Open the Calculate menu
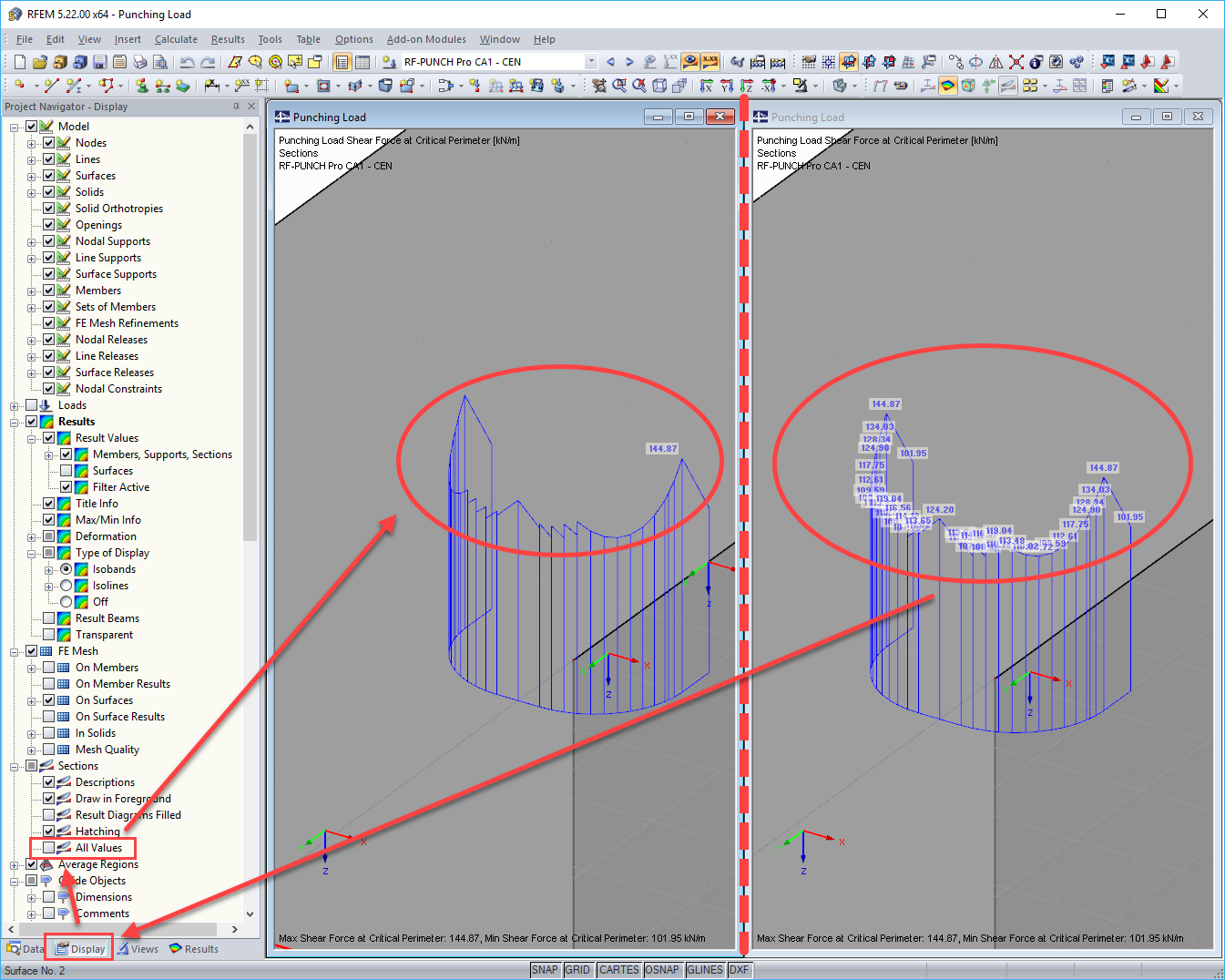1225x980 pixels. coord(176,39)
